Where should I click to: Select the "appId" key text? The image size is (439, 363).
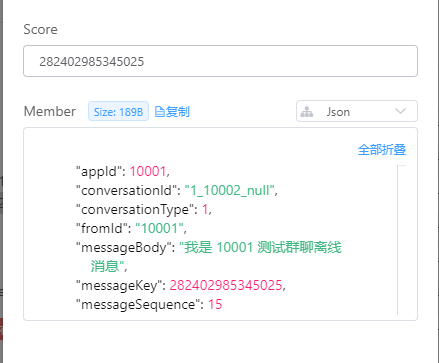coord(98,171)
